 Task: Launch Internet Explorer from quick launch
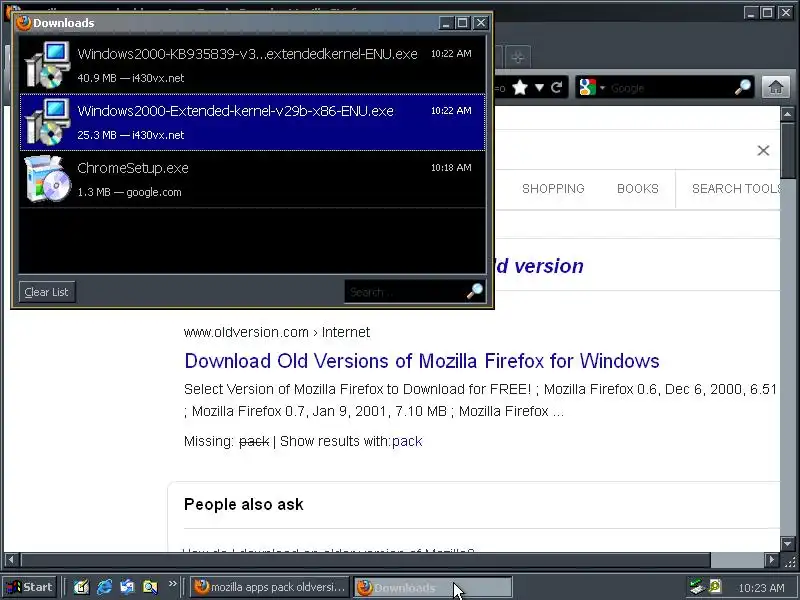click(x=105, y=587)
